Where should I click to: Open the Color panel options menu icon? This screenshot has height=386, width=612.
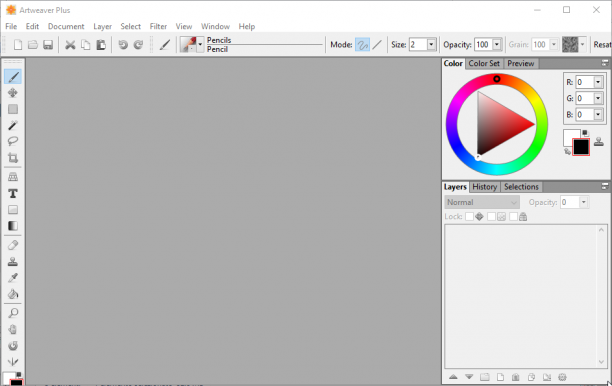tap(605, 63)
